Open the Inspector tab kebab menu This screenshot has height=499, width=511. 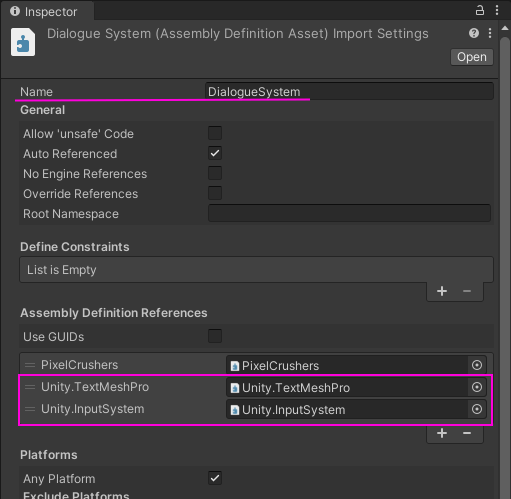click(497, 10)
